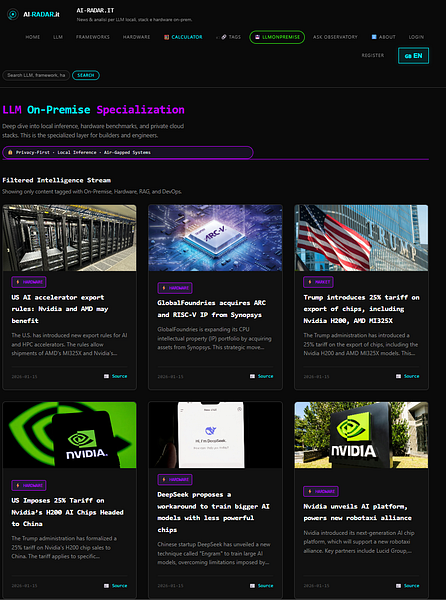Open the LLM menu item
The image size is (446, 600).
point(58,37)
